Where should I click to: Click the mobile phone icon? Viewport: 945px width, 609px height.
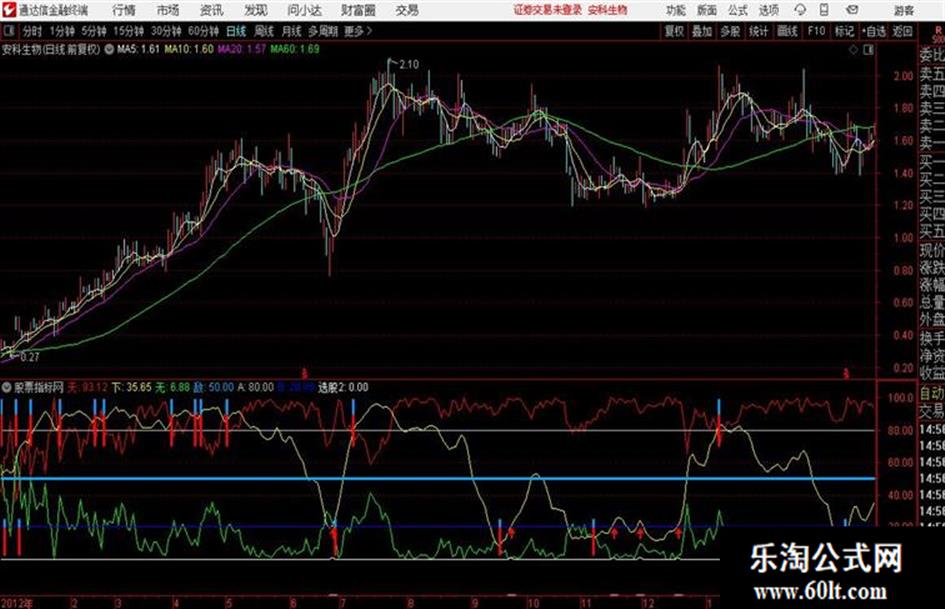824,10
